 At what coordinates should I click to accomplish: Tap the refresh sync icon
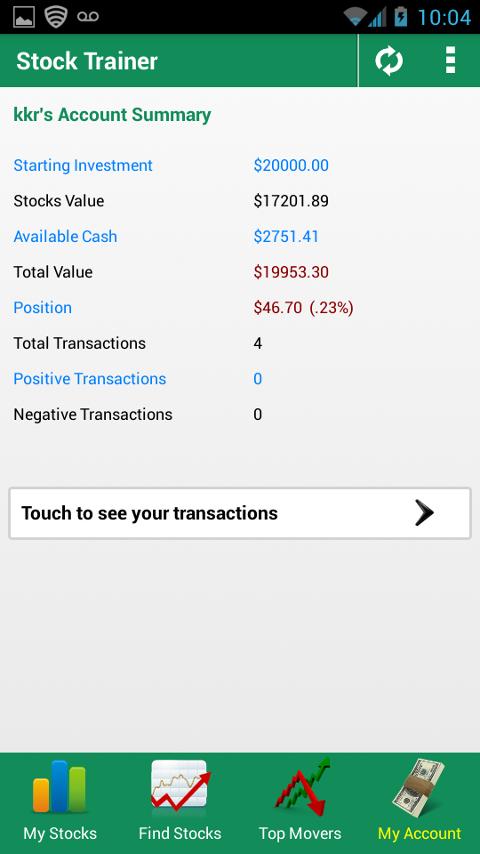point(389,60)
